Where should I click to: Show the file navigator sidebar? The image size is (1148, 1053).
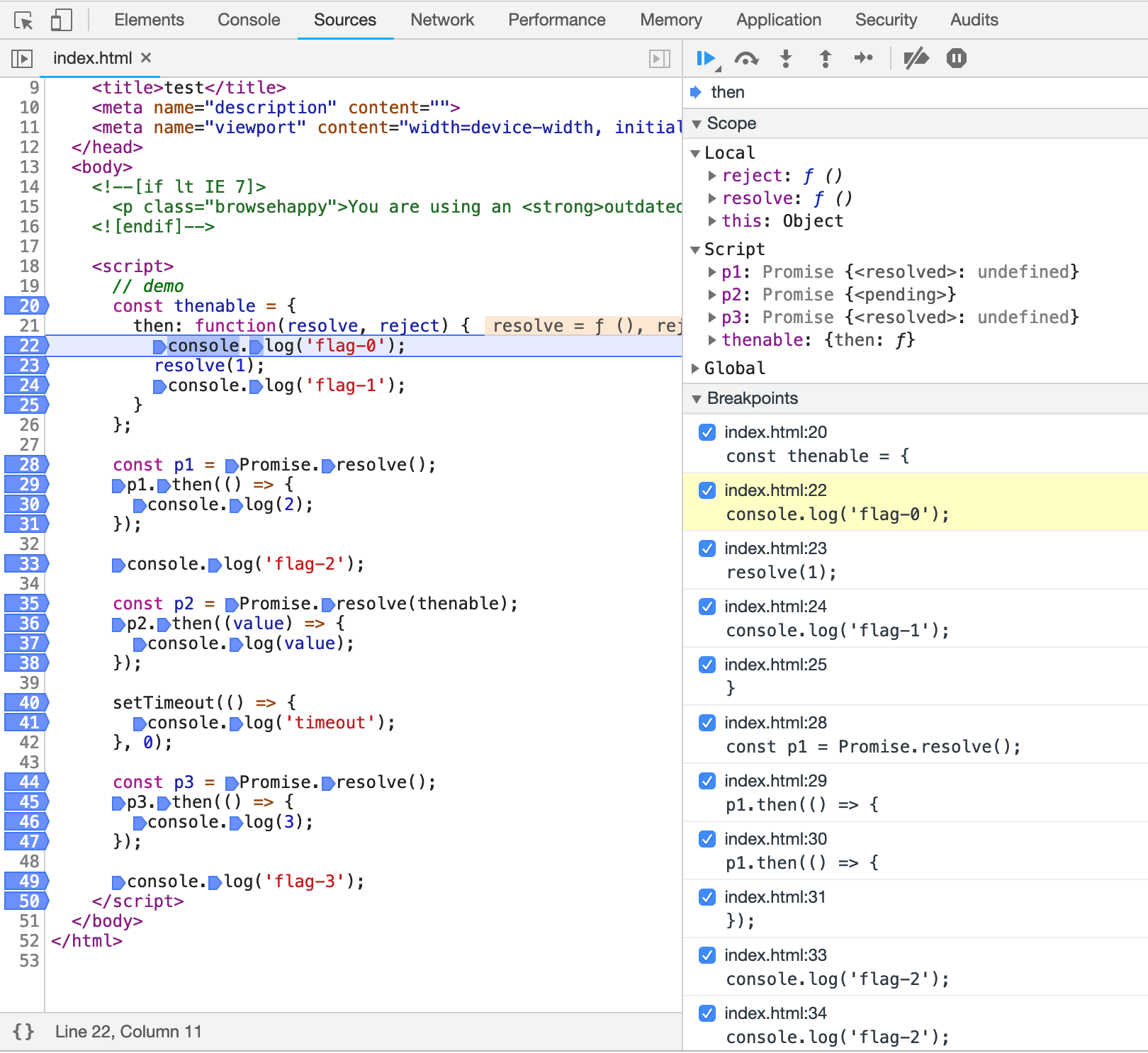22,58
